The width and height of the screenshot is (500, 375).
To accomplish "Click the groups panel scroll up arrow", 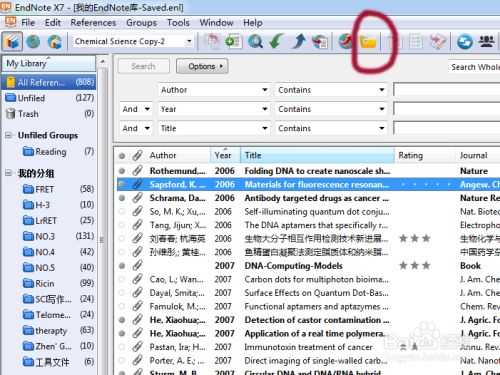I will point(103,62).
